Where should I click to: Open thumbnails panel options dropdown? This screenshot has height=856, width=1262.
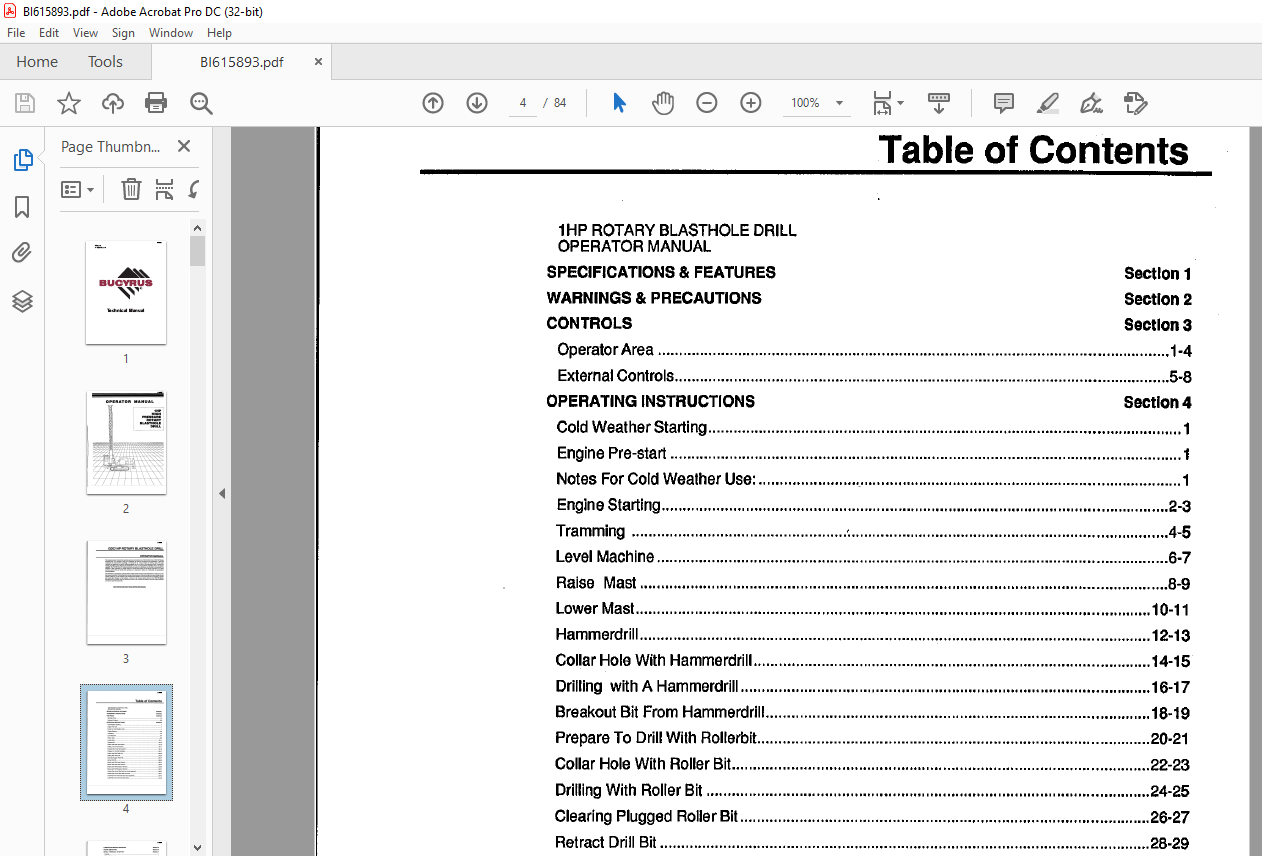point(78,189)
